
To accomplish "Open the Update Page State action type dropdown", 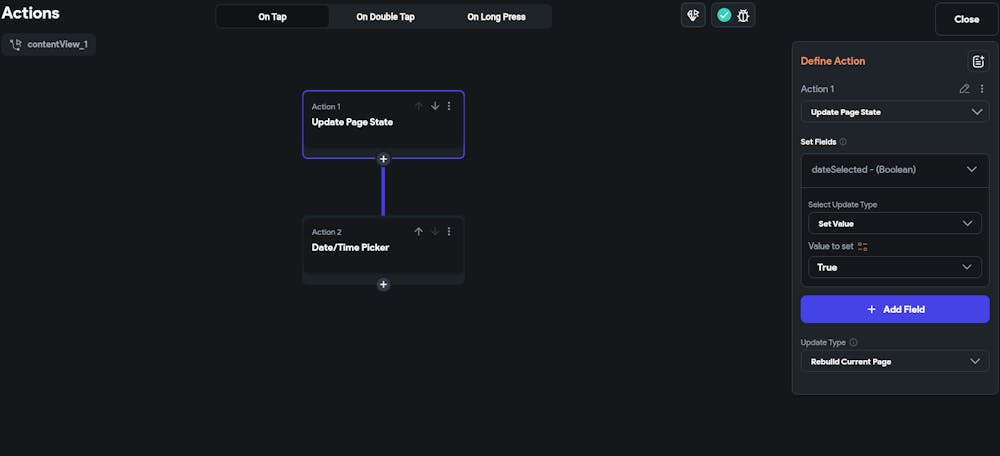I will click(x=895, y=112).
